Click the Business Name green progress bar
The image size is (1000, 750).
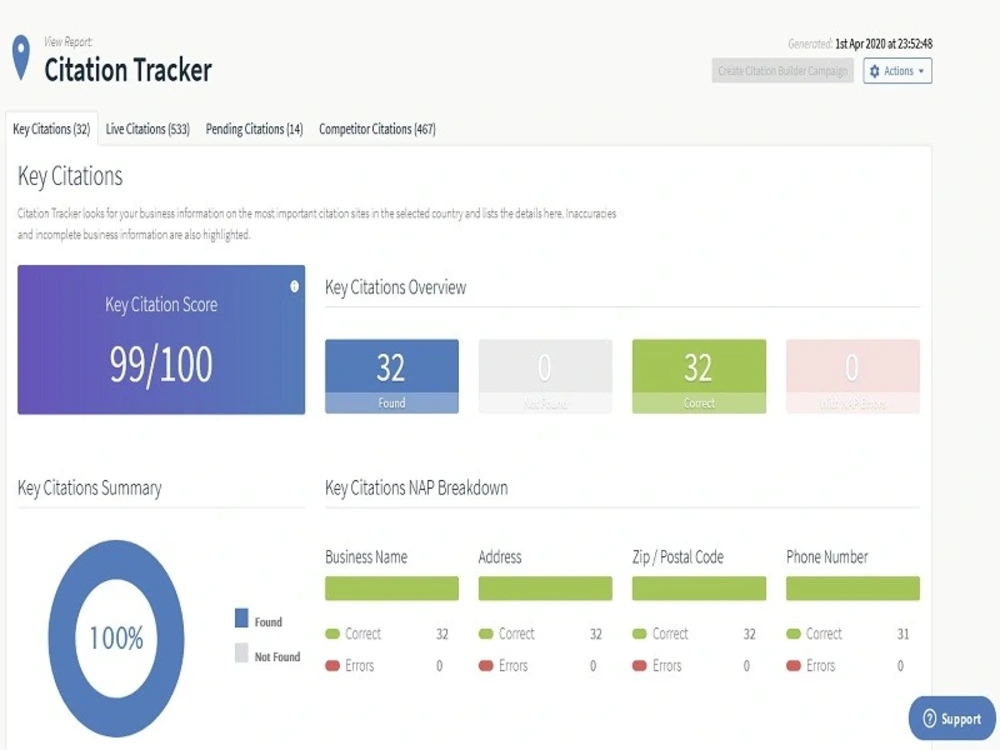tap(392, 588)
